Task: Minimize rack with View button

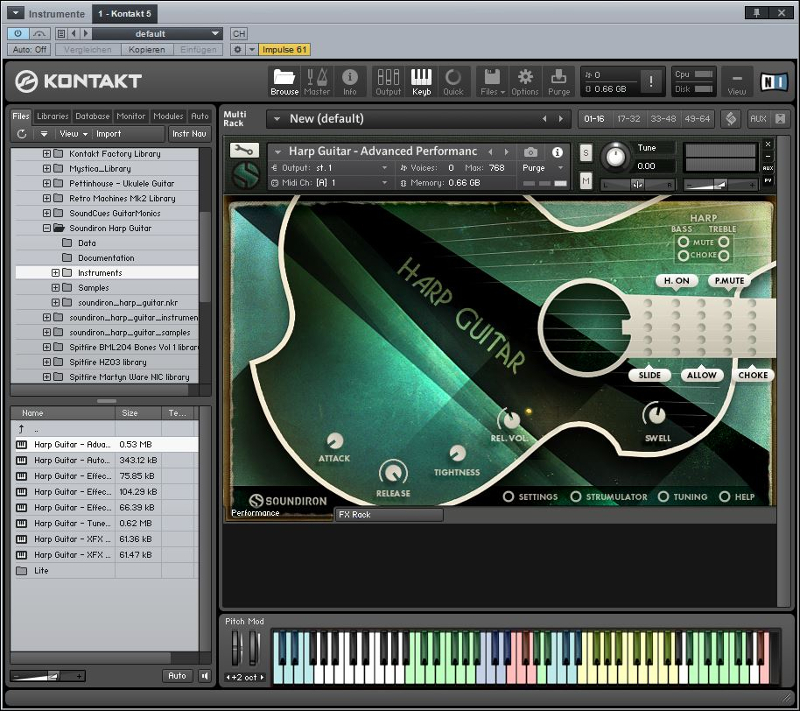Action: [x=736, y=83]
